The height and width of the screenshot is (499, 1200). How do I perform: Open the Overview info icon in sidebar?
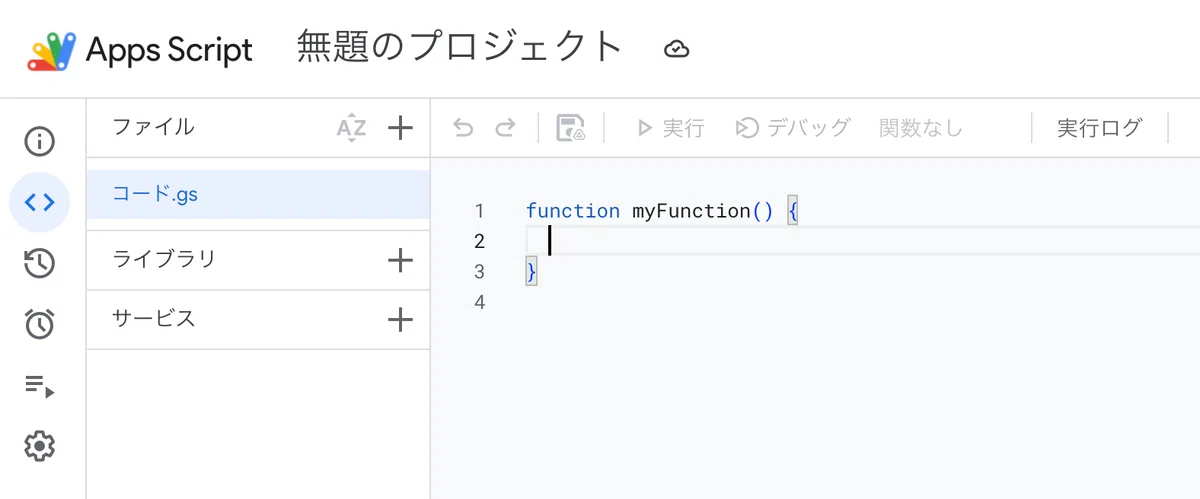point(39,141)
